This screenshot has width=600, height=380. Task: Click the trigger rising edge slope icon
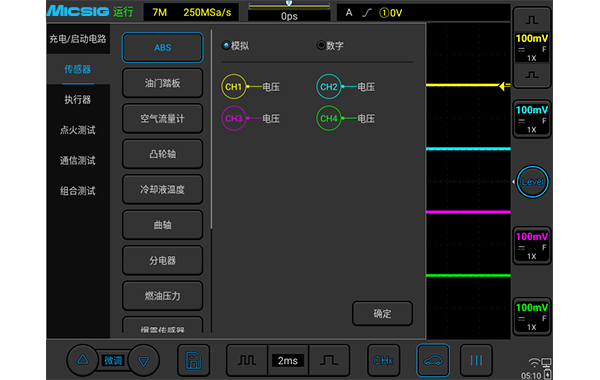click(367, 13)
